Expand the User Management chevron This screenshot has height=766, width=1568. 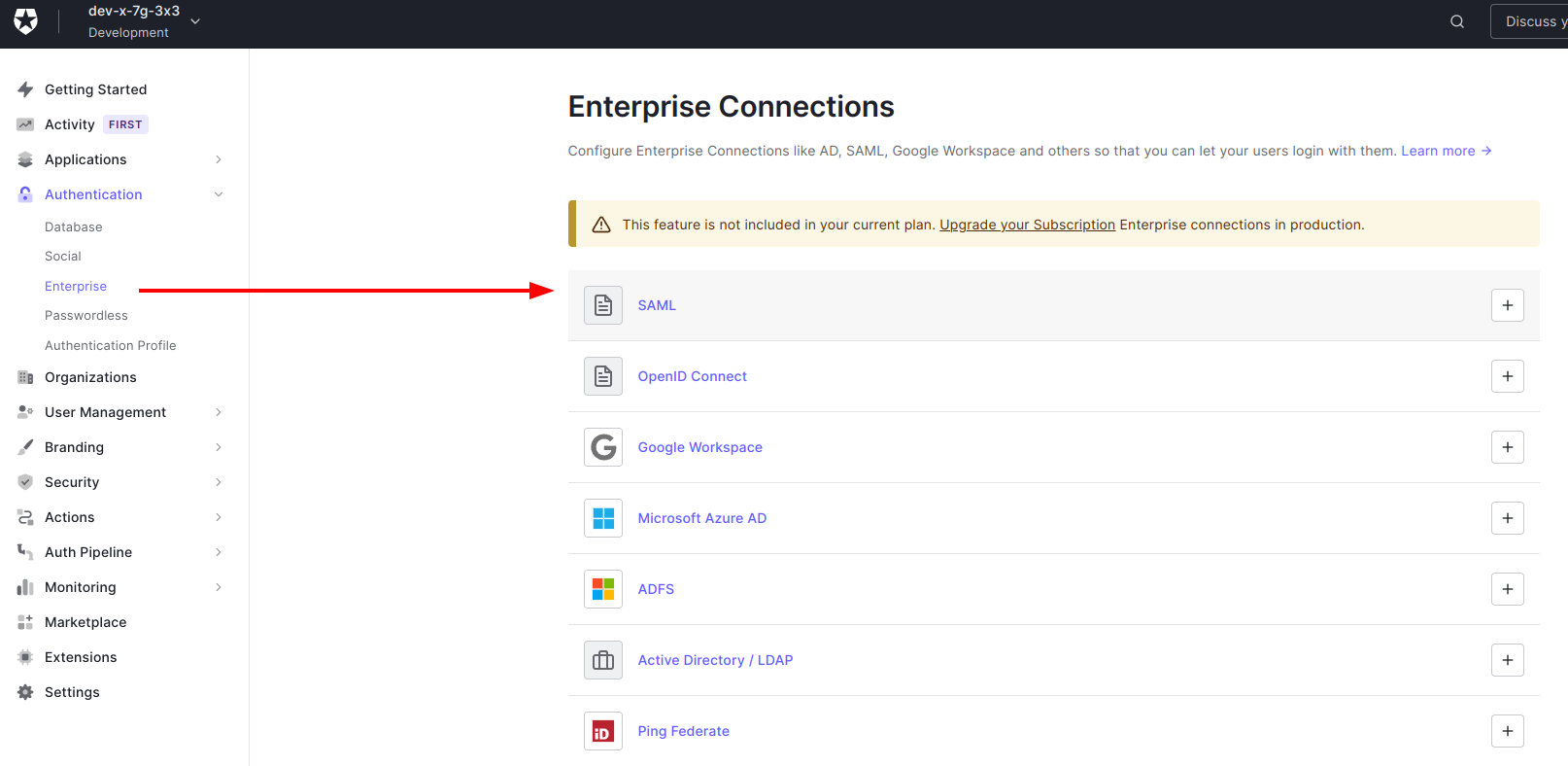pos(219,412)
